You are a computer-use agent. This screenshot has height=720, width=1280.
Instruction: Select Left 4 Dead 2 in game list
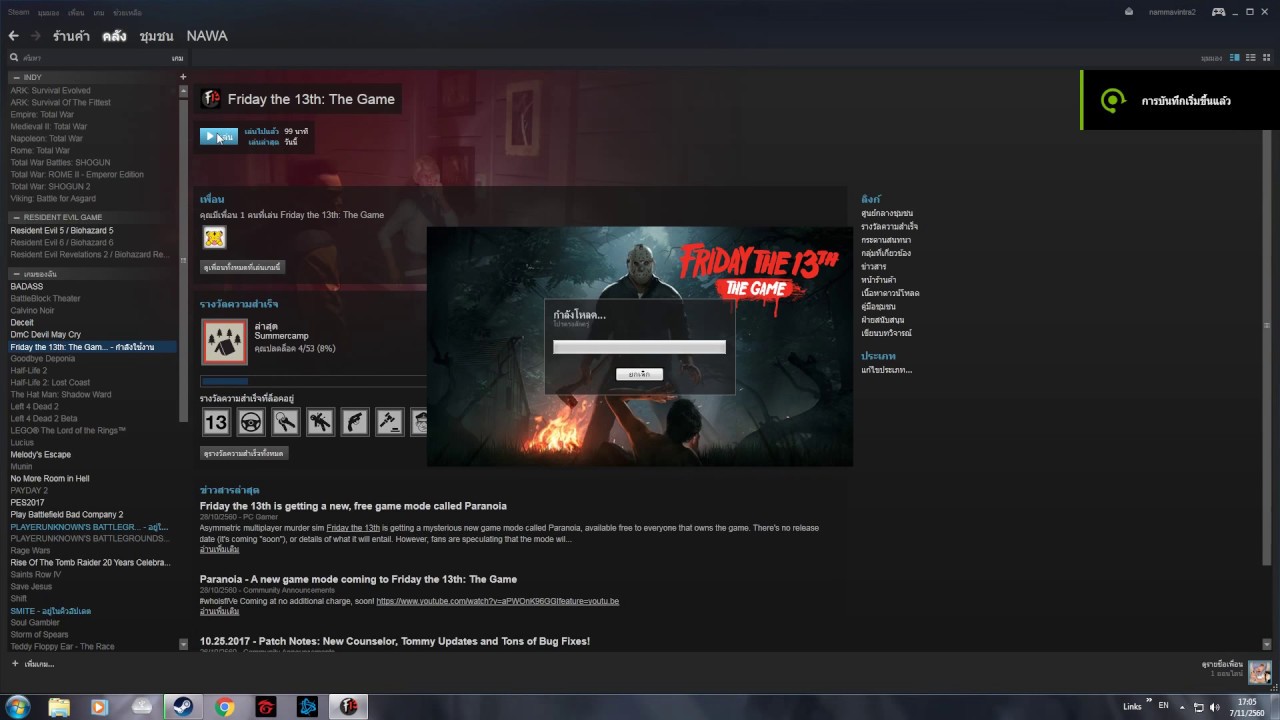34,407
